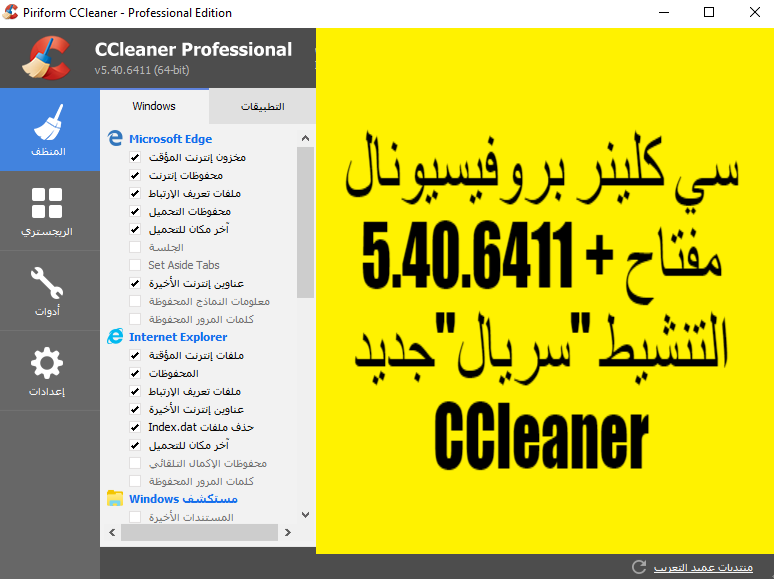Open the منتديات عميد التعريب link
Viewport: 774px width, 579px height.
click(703, 568)
